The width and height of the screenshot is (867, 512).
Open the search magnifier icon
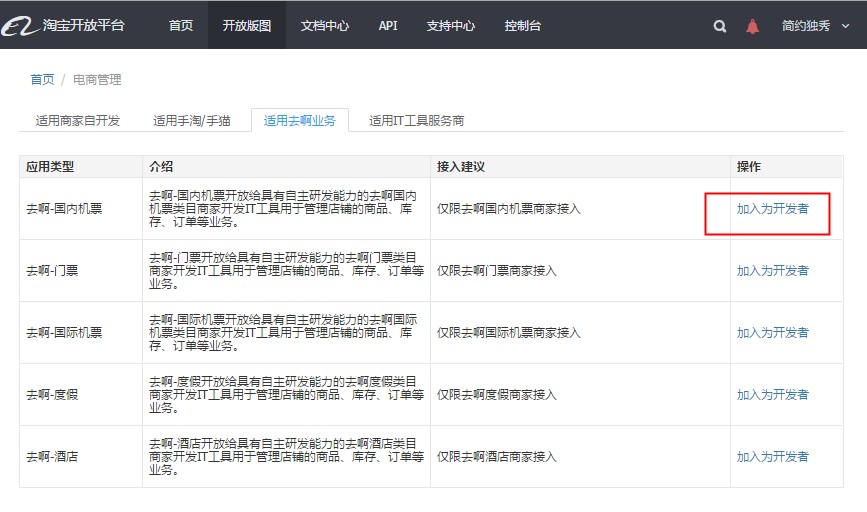coord(719,26)
